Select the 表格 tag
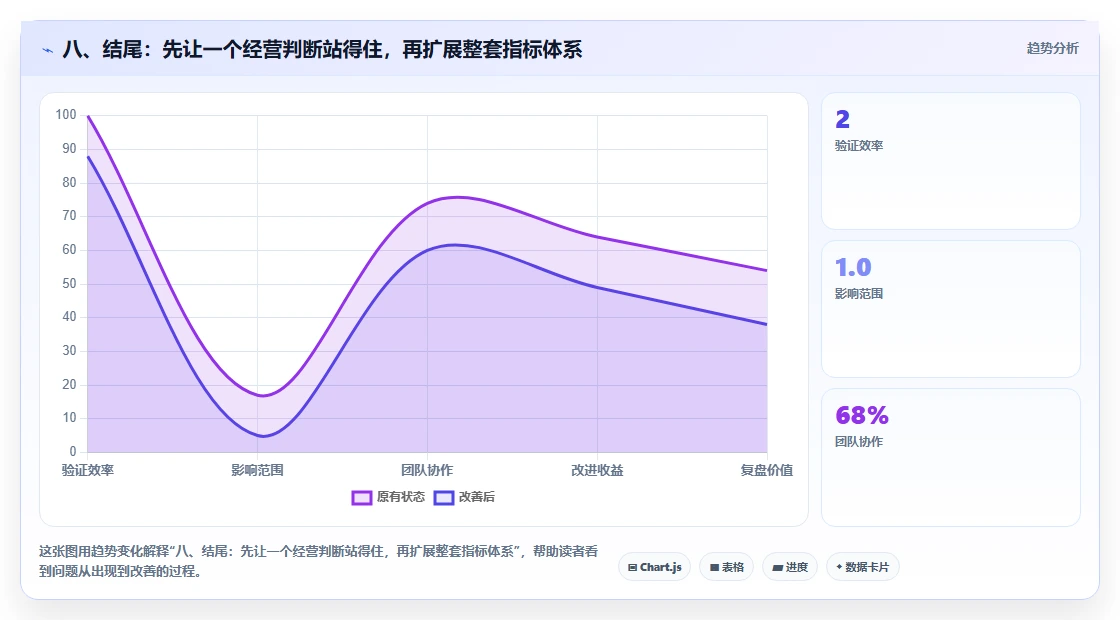 tap(726, 567)
